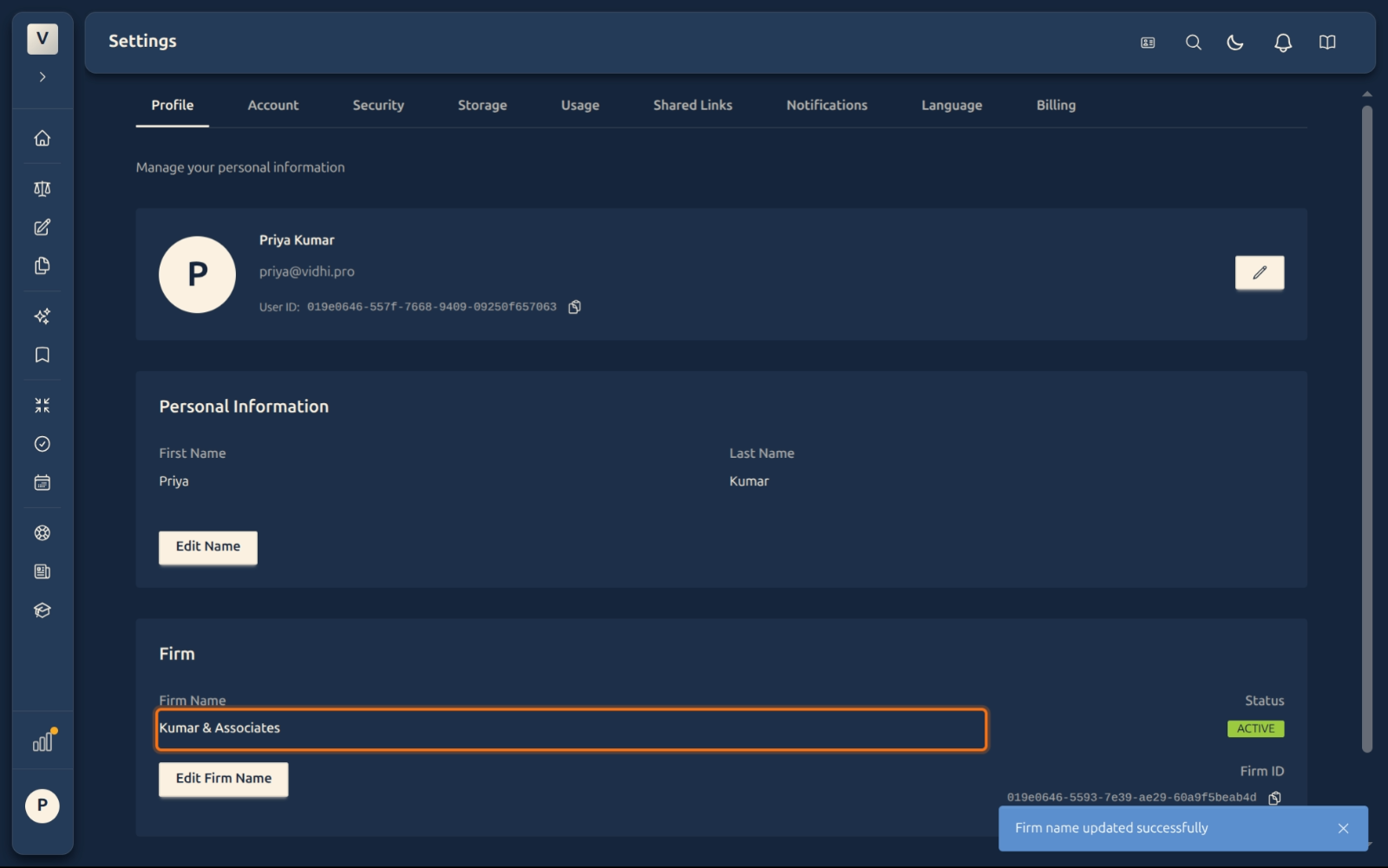Screen dimensions: 1388x868
Task: Click the search magnifier icon in header
Action: tap(1194, 42)
